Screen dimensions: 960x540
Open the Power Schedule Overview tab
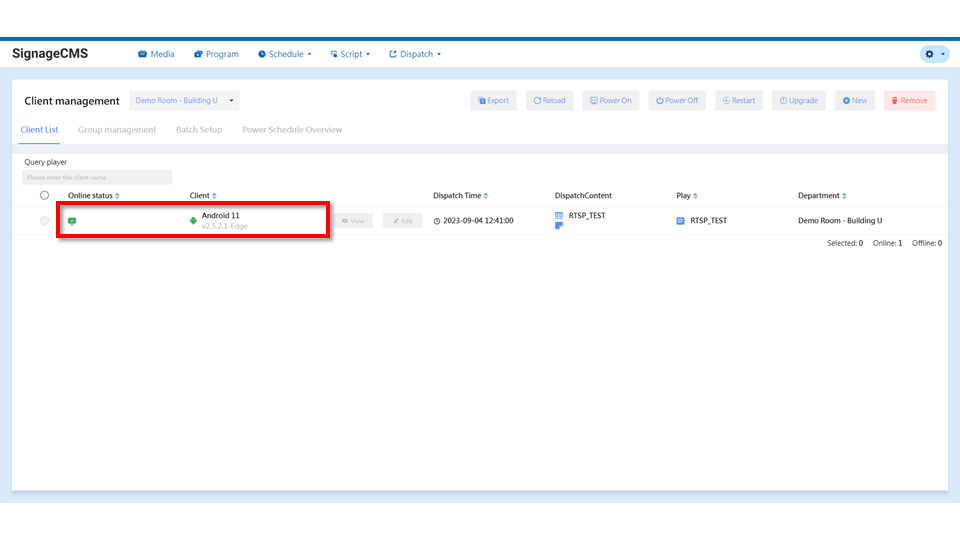tap(292, 130)
